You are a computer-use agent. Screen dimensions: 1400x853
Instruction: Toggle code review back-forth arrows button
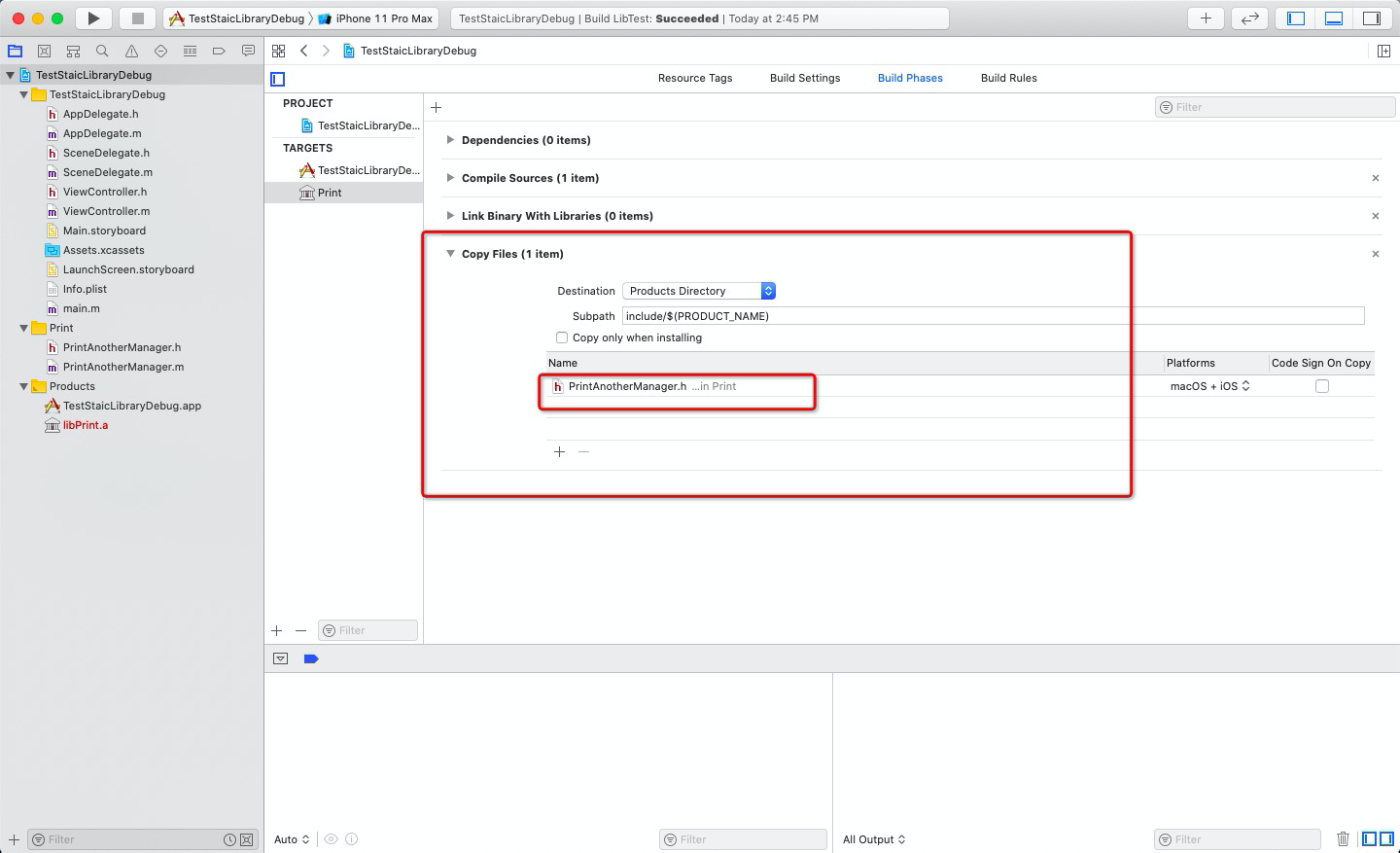pyautogui.click(x=1249, y=18)
